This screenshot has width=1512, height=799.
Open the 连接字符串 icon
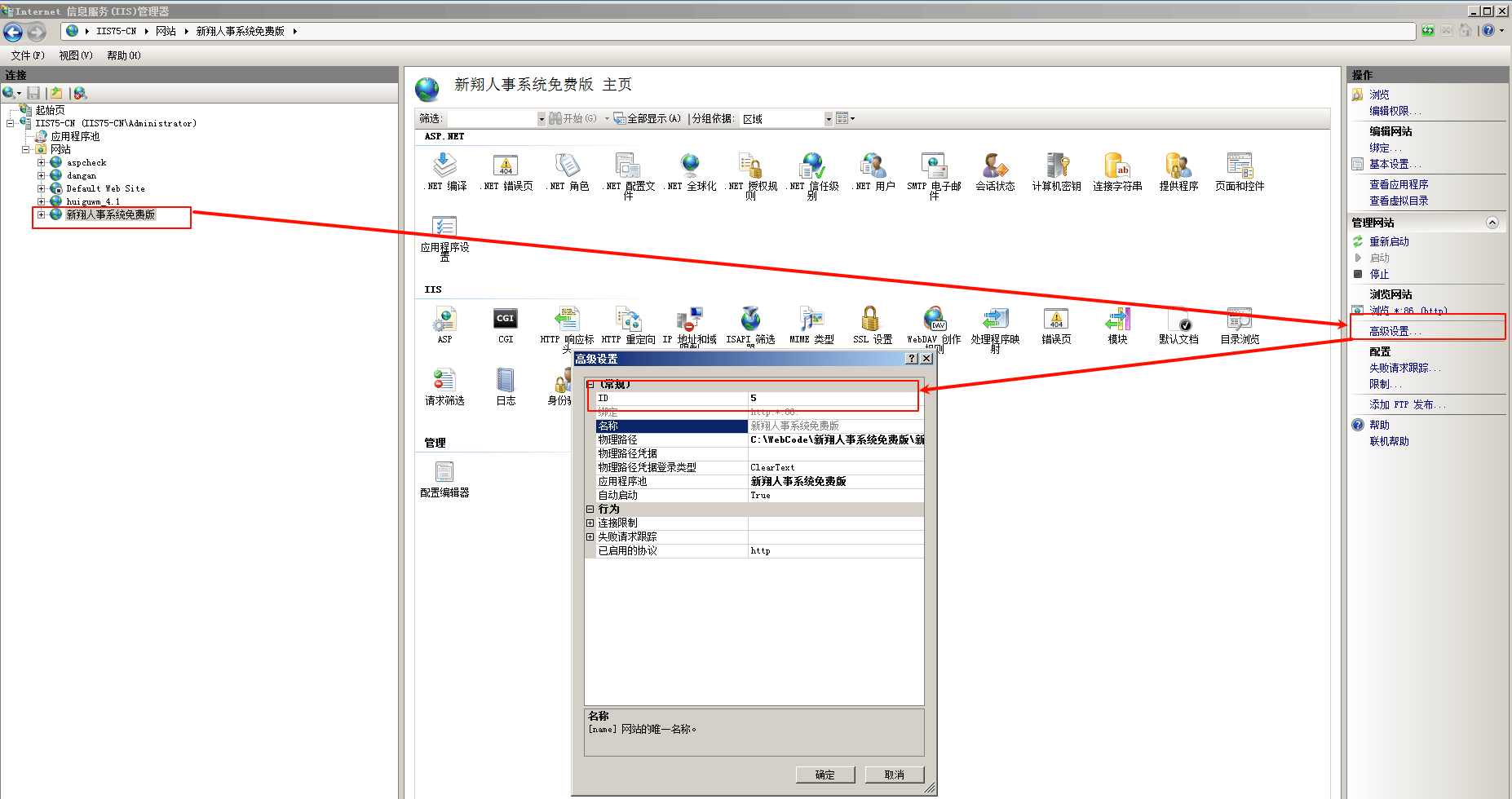[x=1118, y=166]
